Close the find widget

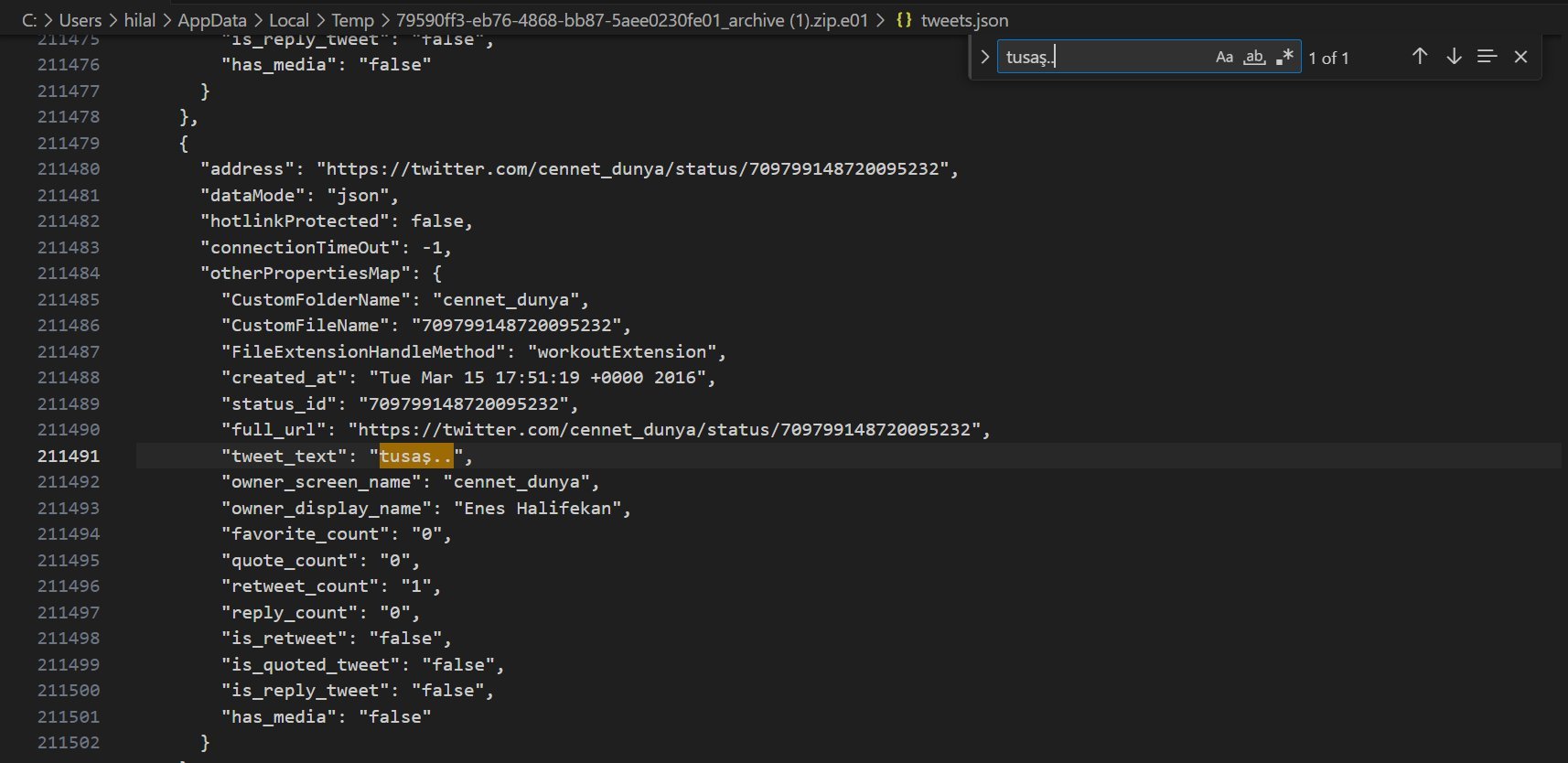pyautogui.click(x=1521, y=57)
